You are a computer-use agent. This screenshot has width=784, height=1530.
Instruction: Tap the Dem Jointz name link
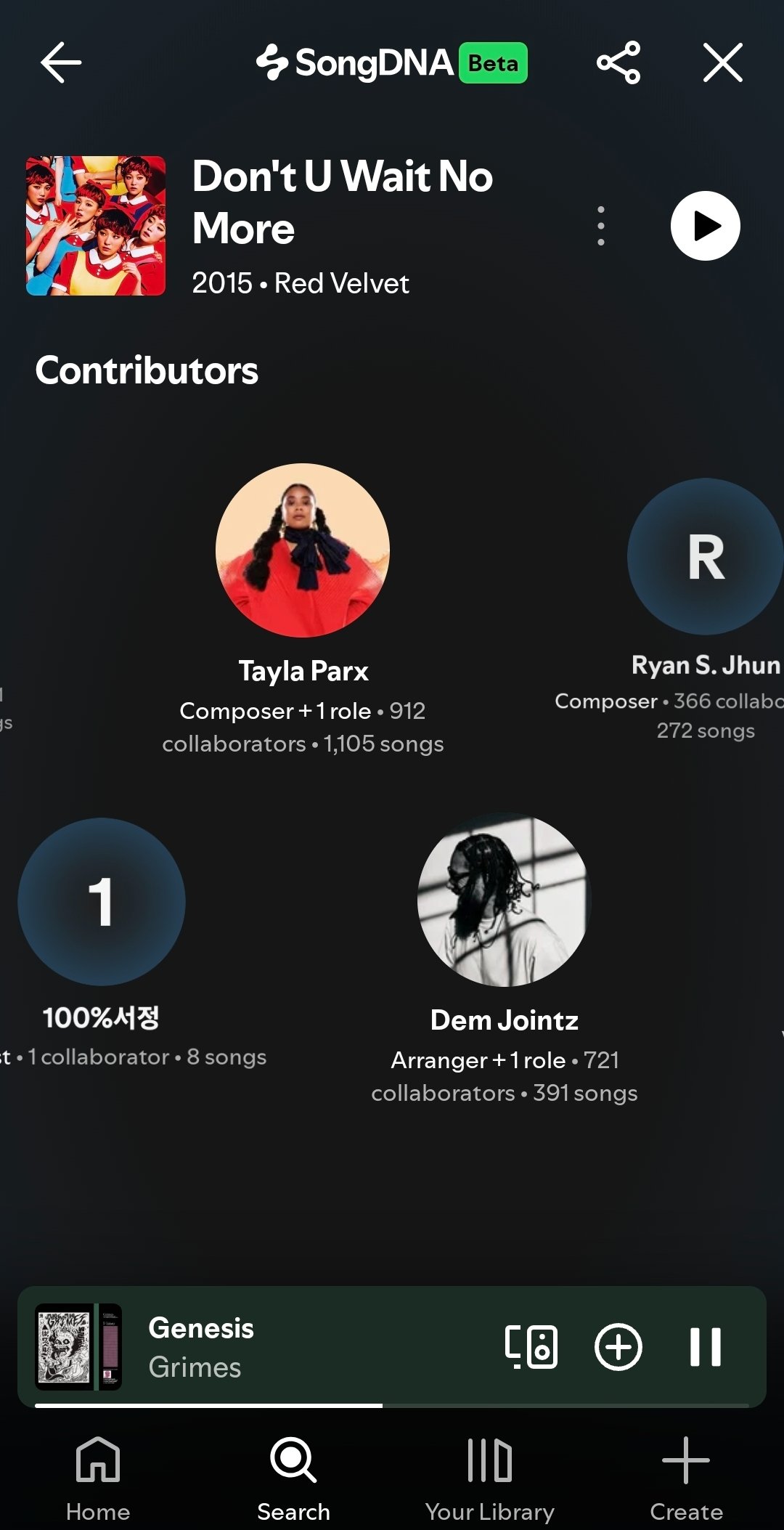[x=505, y=1020]
